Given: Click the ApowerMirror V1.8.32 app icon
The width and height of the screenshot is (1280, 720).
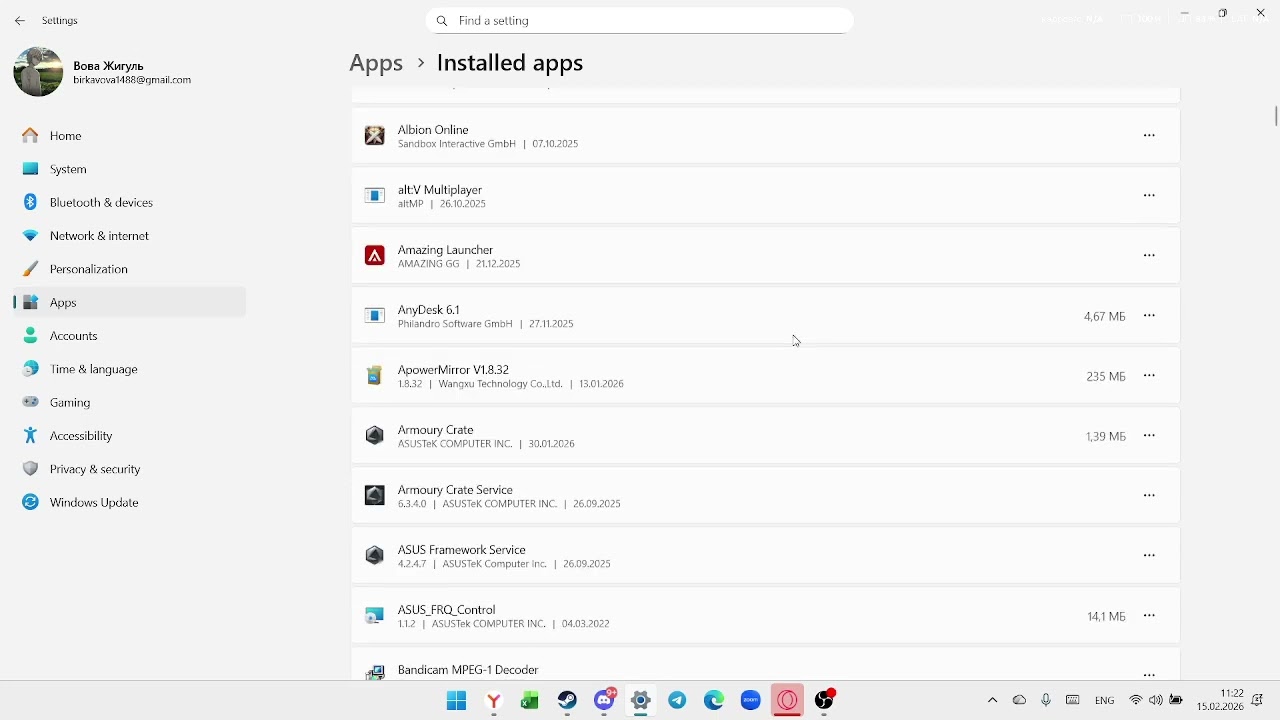Looking at the screenshot, I should (375, 376).
